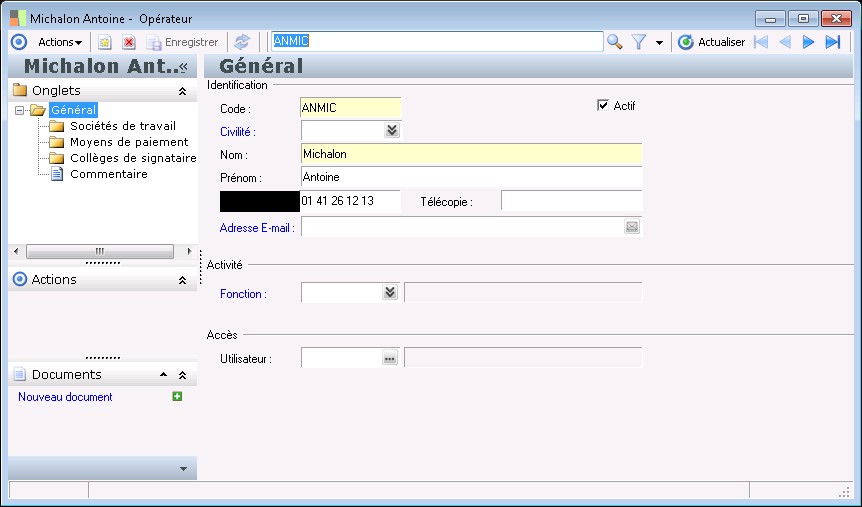Image resolution: width=862 pixels, height=507 pixels.
Task: Click the new record icon in toolbar
Action: pos(104,42)
